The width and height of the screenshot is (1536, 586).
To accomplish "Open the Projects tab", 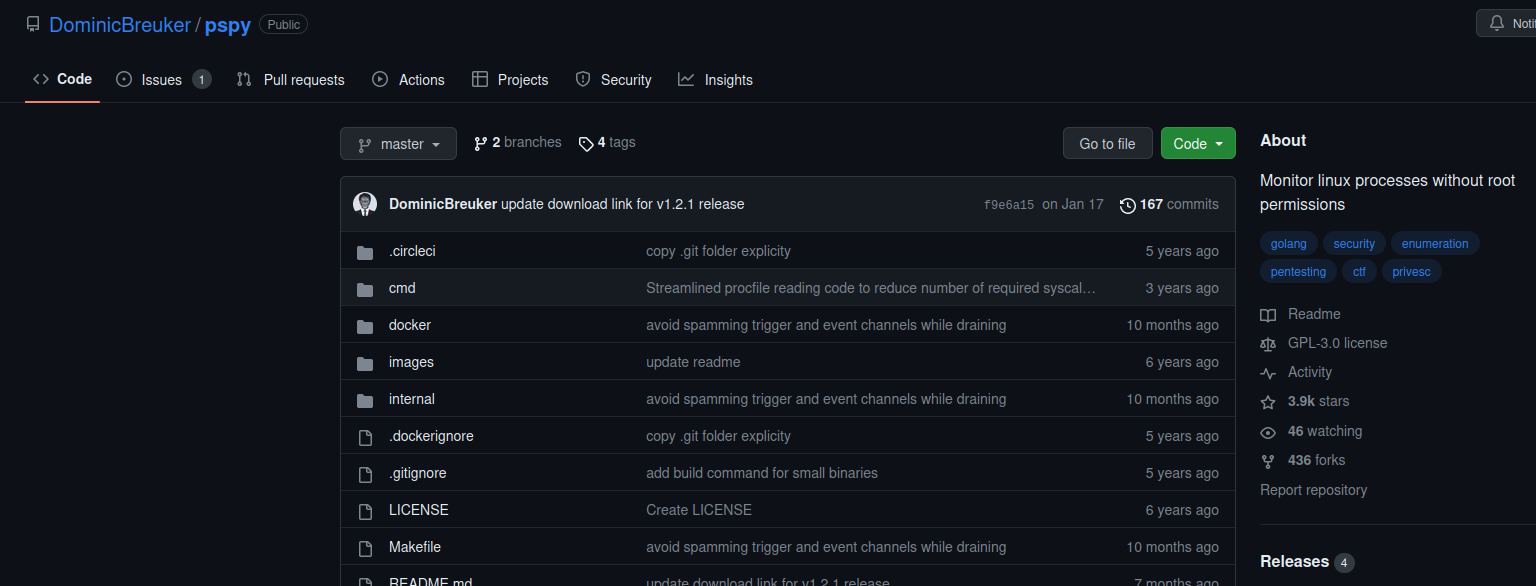I will click(x=510, y=80).
